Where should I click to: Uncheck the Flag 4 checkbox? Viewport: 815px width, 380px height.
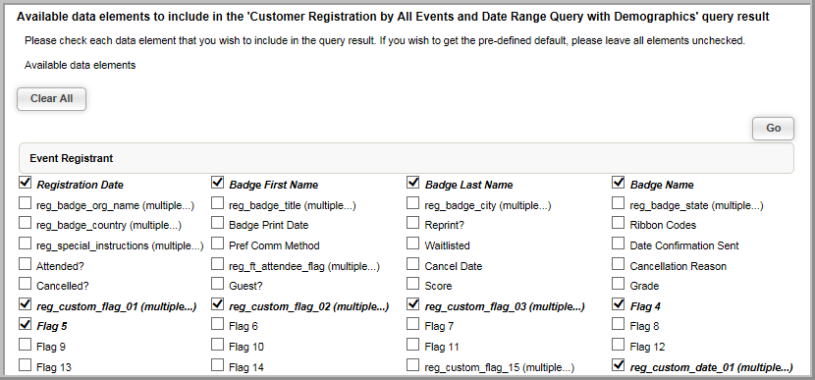click(618, 304)
